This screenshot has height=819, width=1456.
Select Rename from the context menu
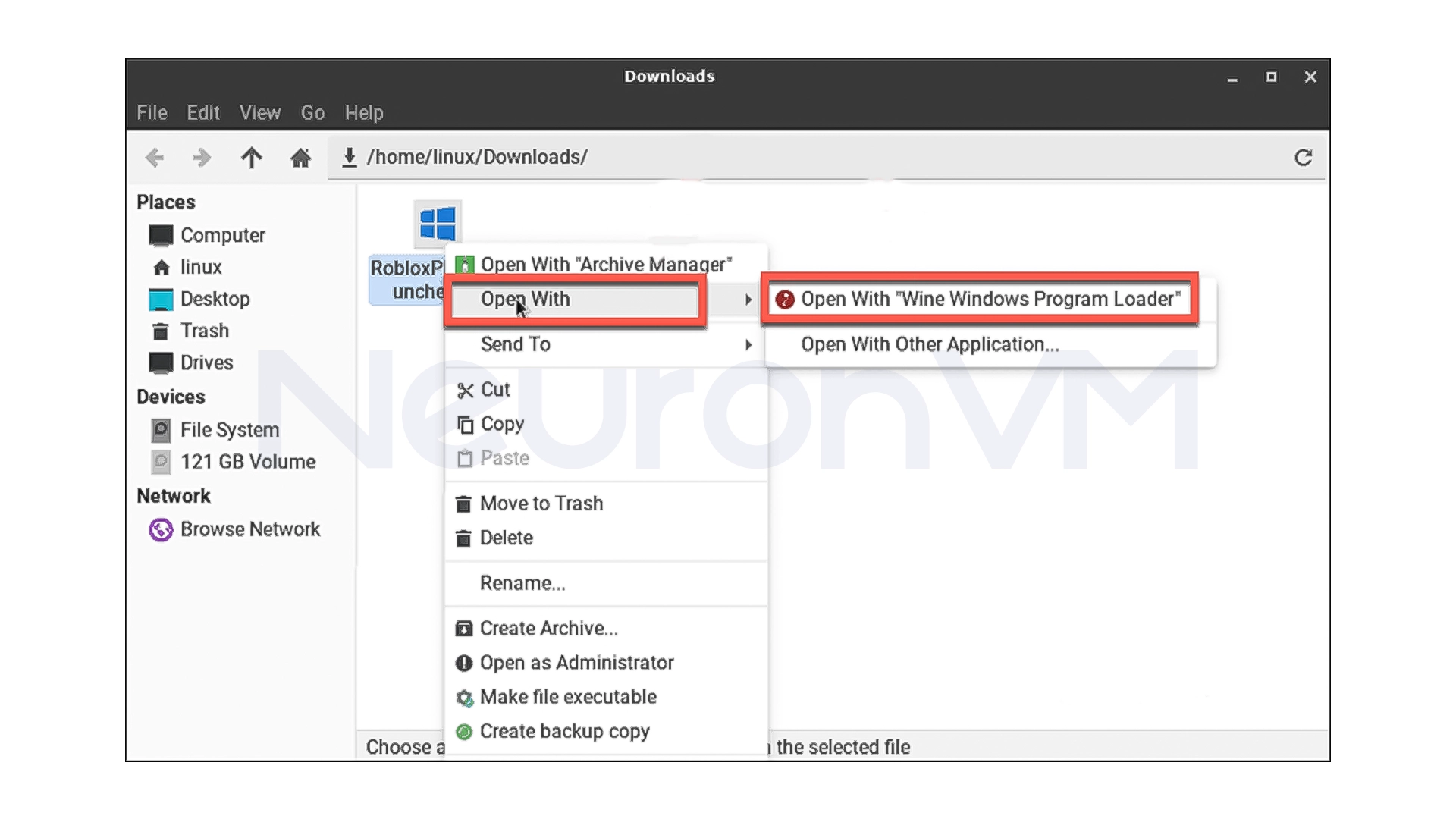click(522, 582)
